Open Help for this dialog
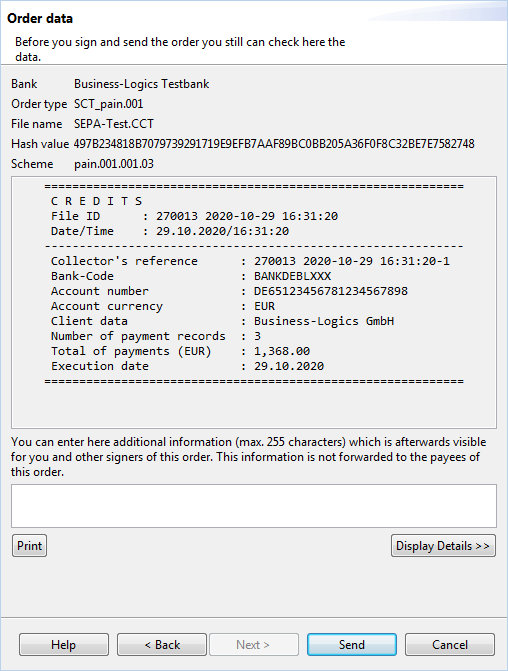This screenshot has width=508, height=671. pyautogui.click(x=64, y=644)
